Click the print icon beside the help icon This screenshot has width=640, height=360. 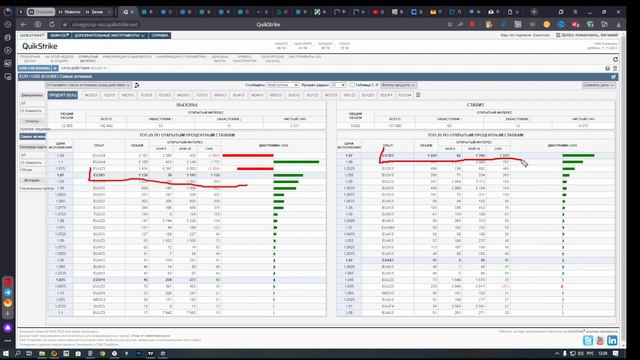(x=615, y=69)
